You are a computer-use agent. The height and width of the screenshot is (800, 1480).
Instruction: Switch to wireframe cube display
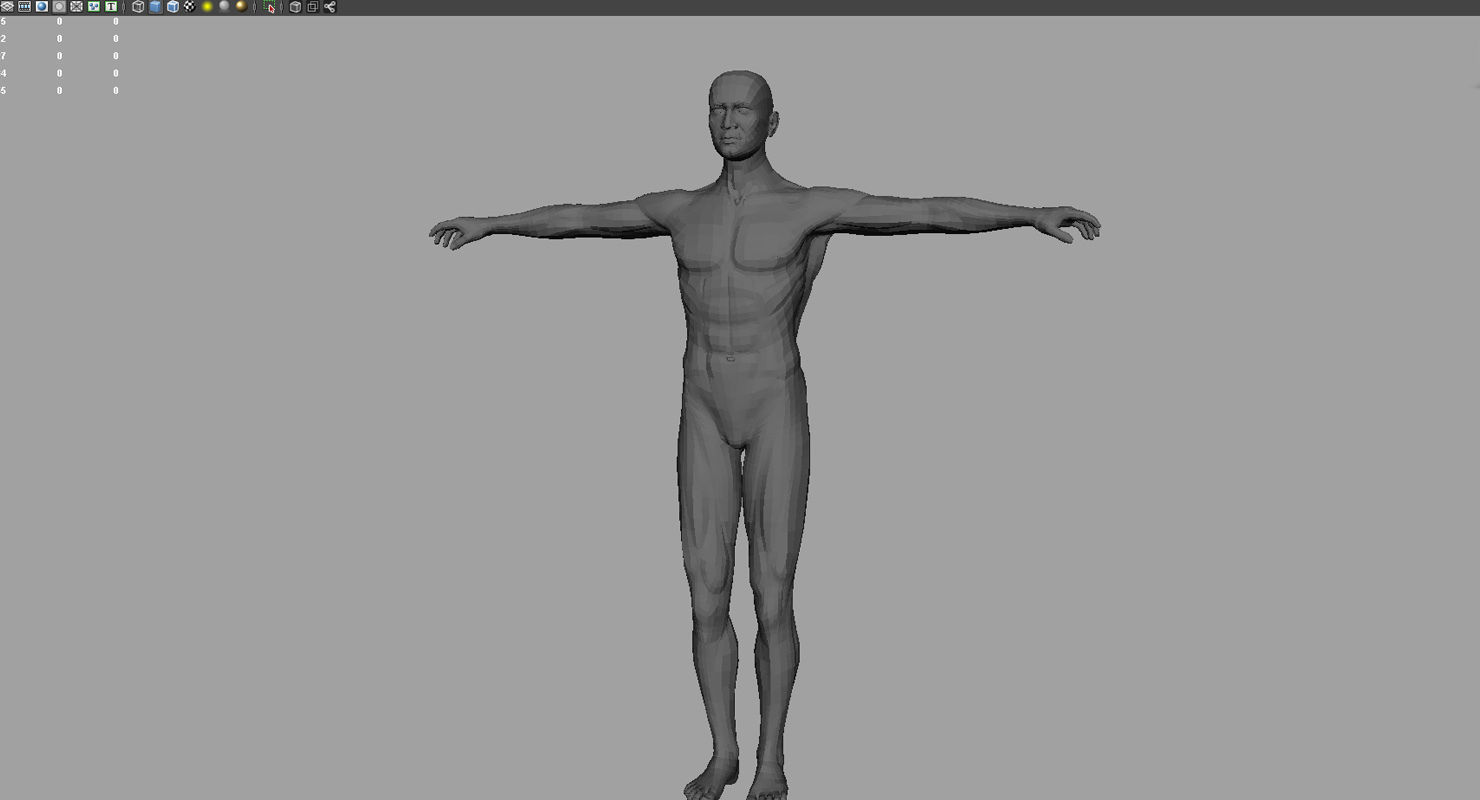click(x=138, y=7)
